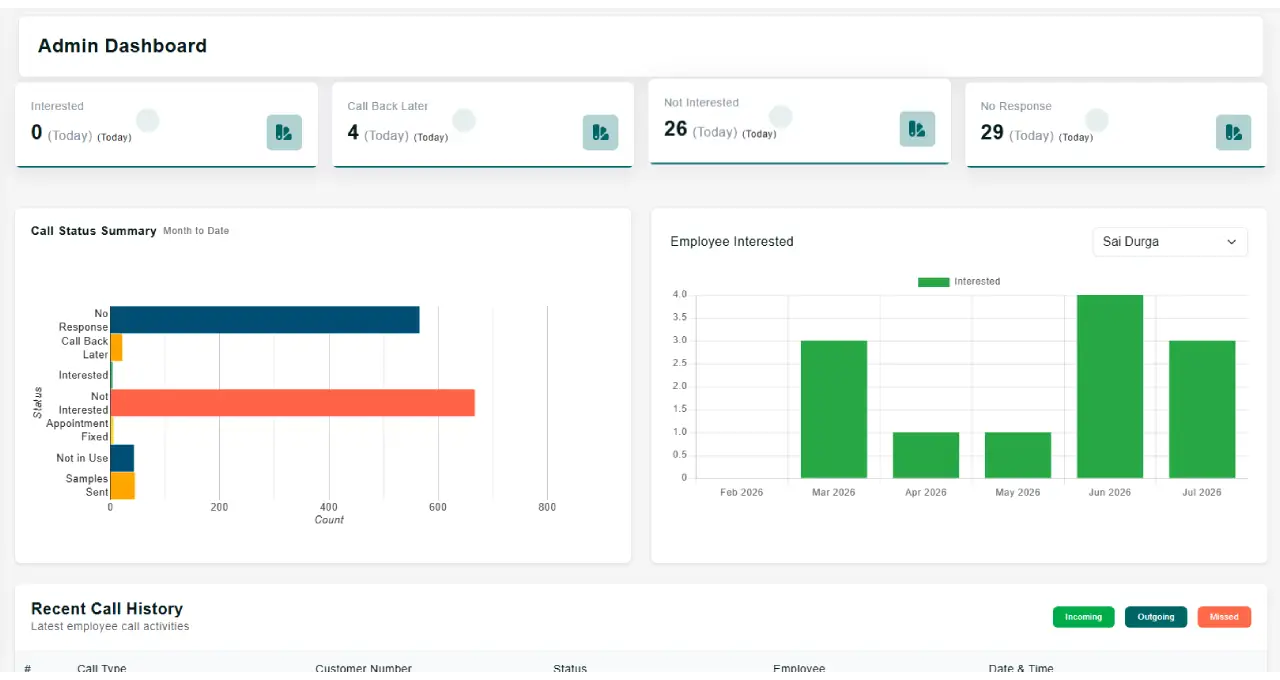Click the Not in Use bar
Viewport: 1280px width, 680px height.
click(122, 458)
